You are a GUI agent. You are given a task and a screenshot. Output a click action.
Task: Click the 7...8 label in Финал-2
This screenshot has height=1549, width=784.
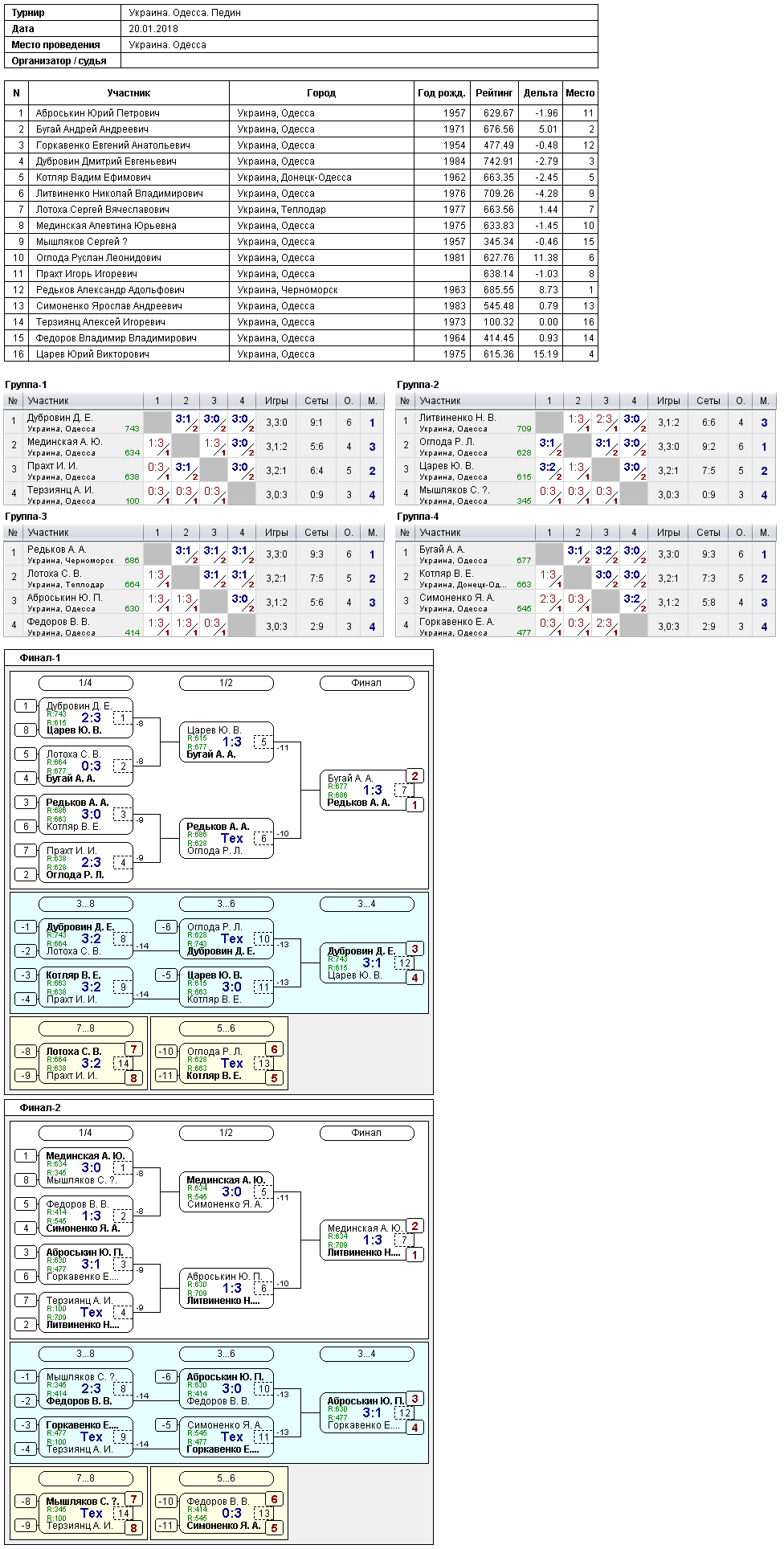[85, 1478]
